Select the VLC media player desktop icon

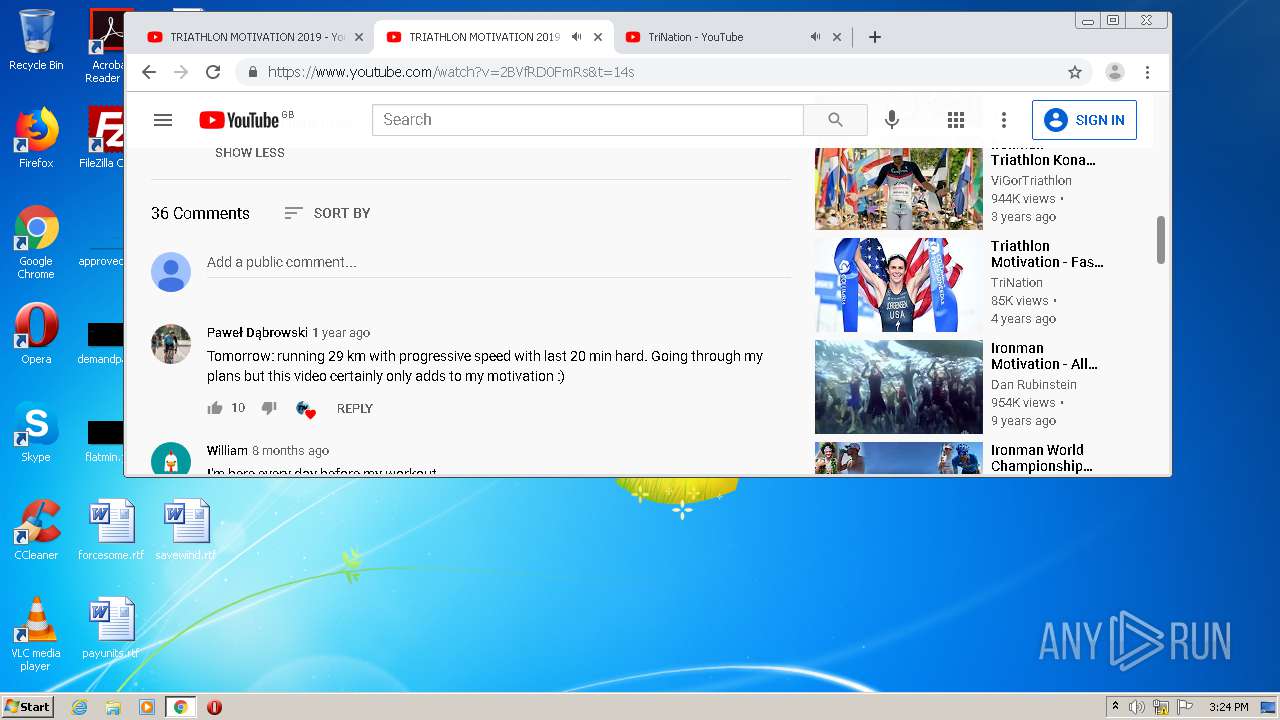point(36,634)
